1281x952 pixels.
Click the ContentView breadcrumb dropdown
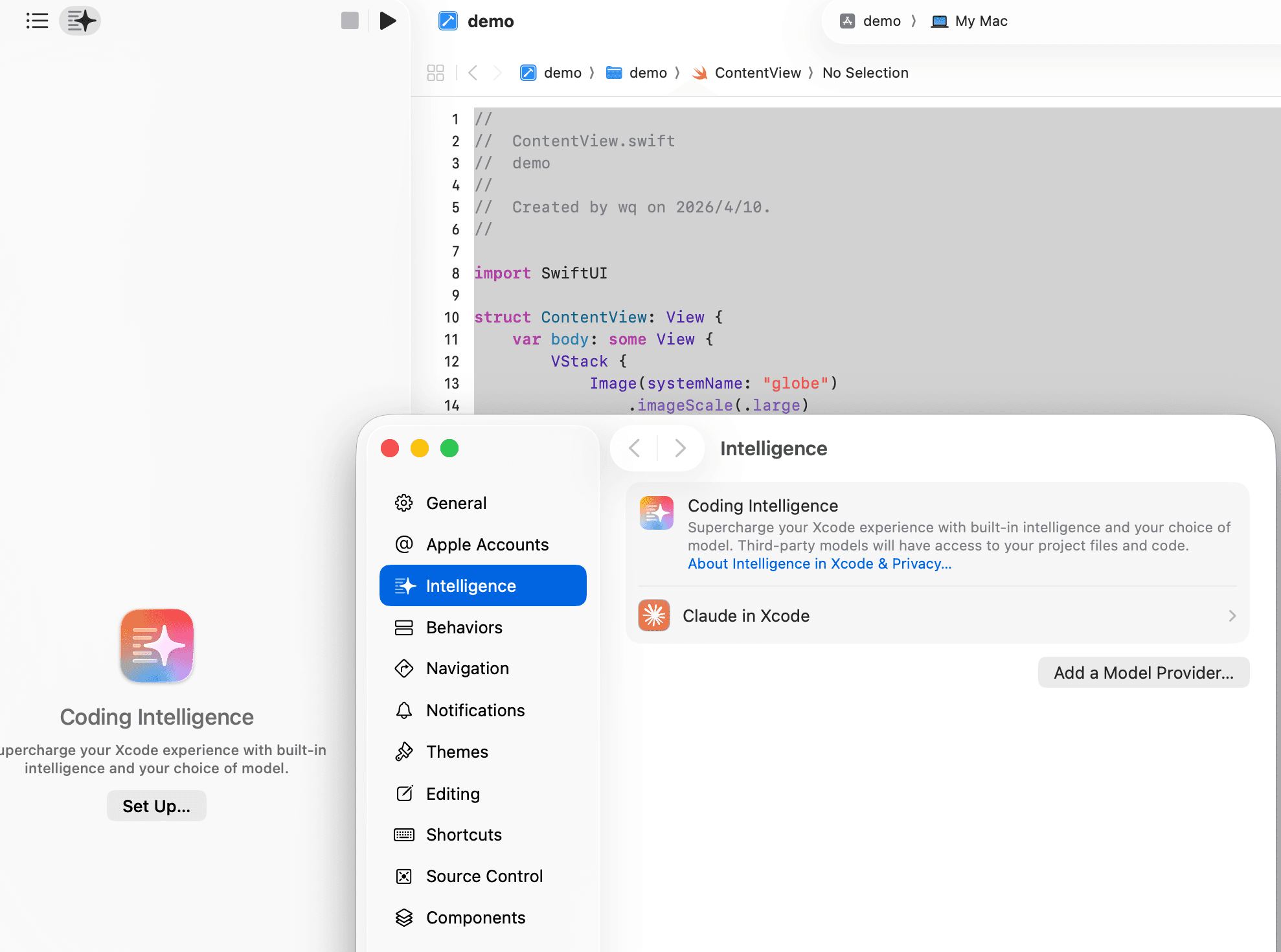click(x=757, y=73)
